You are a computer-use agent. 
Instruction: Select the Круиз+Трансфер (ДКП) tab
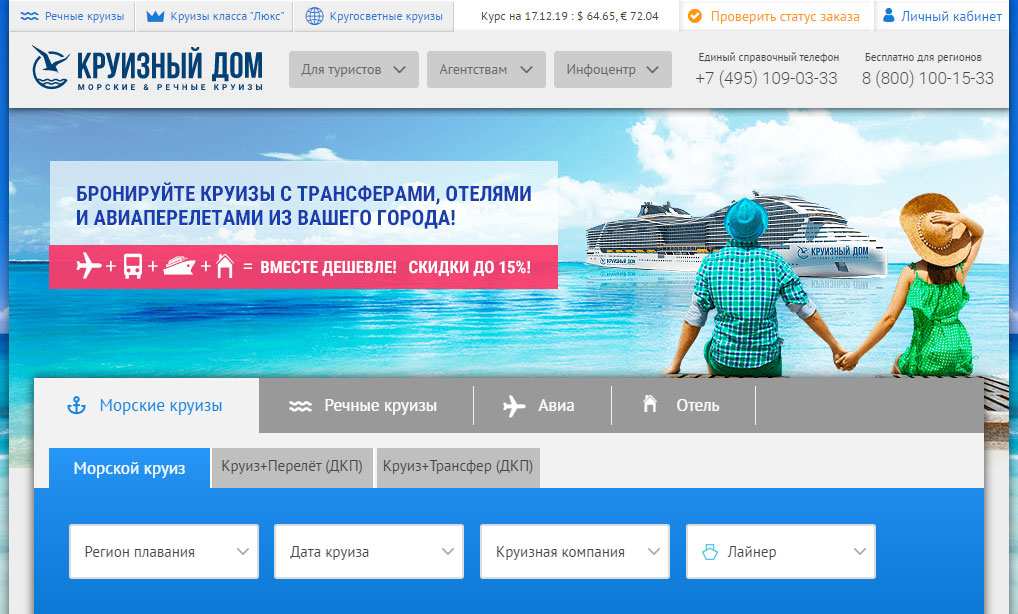pos(458,467)
